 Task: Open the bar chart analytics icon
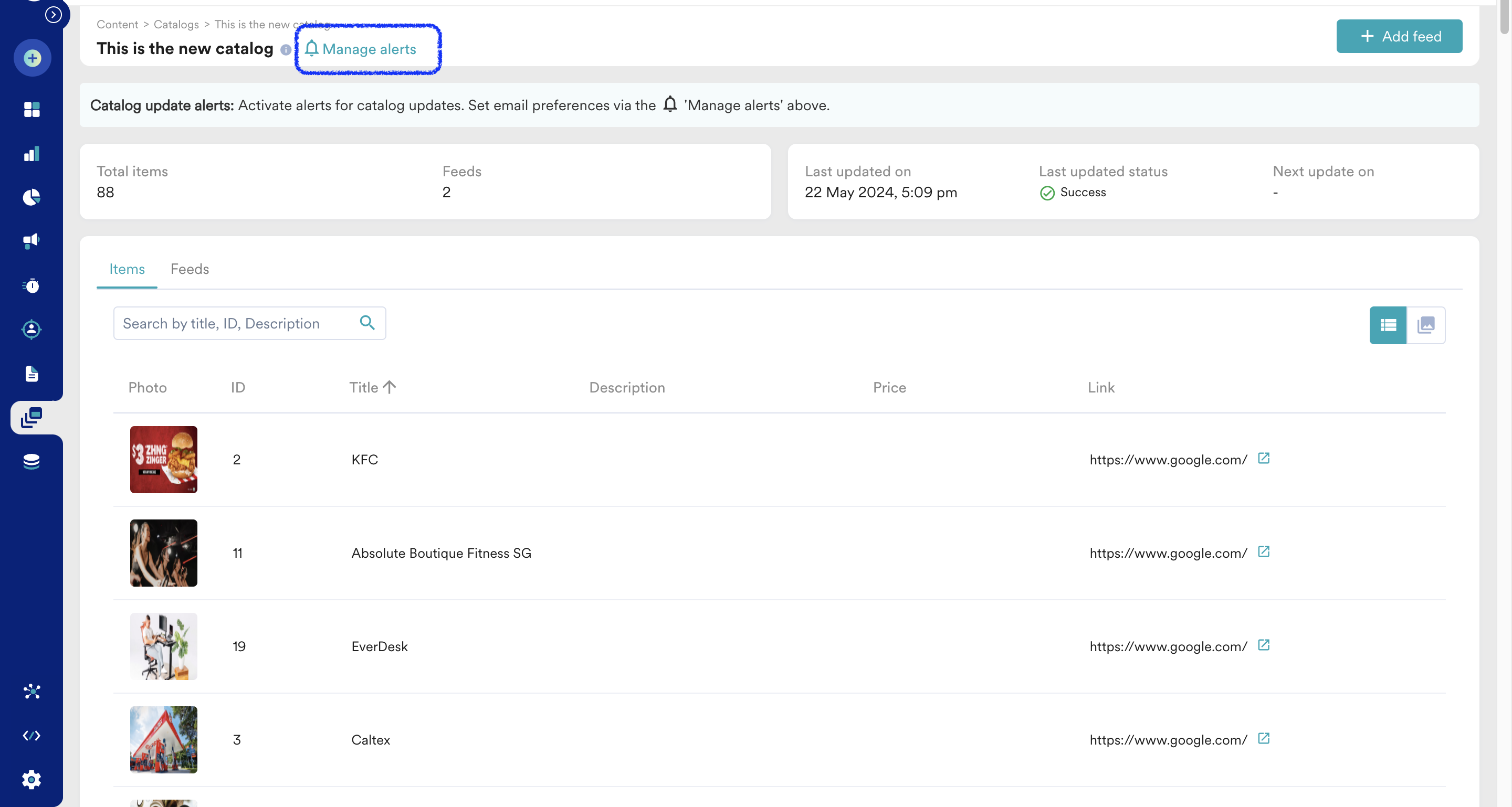[x=31, y=154]
